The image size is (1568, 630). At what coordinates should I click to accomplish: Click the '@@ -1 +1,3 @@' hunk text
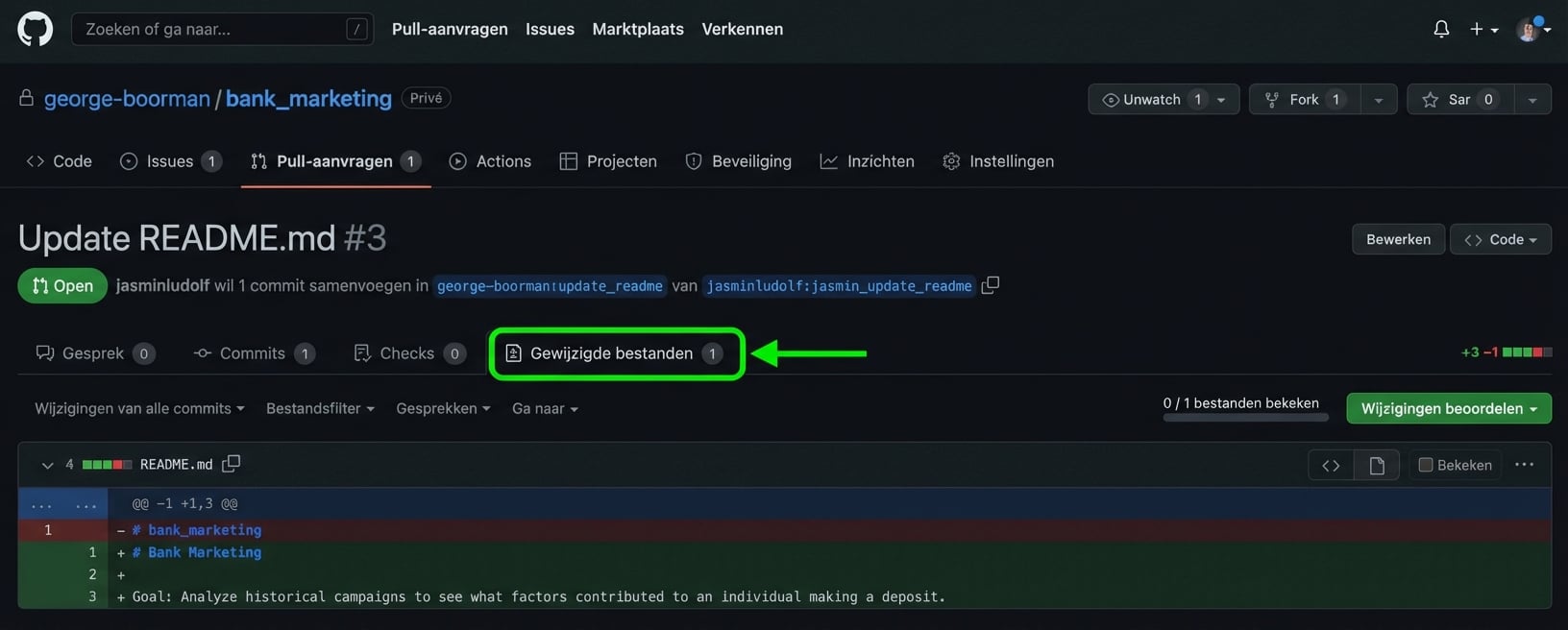[184, 503]
